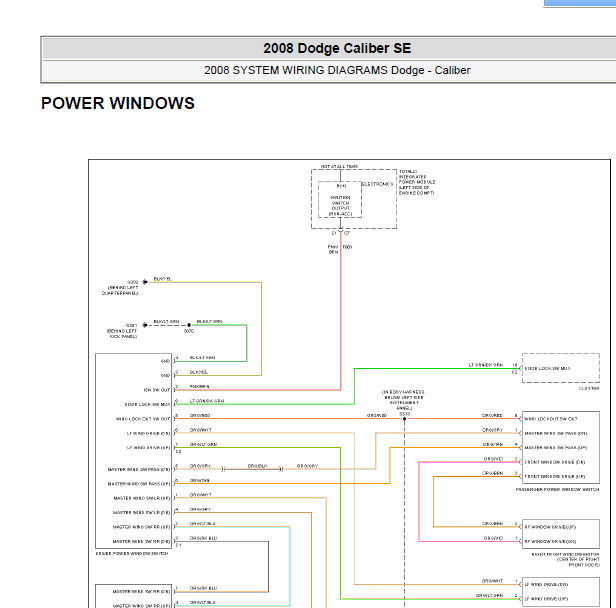Click the "CLUSTER" component label
Image resolution: width=616 pixels, height=608 pixels.
[x=589, y=388]
